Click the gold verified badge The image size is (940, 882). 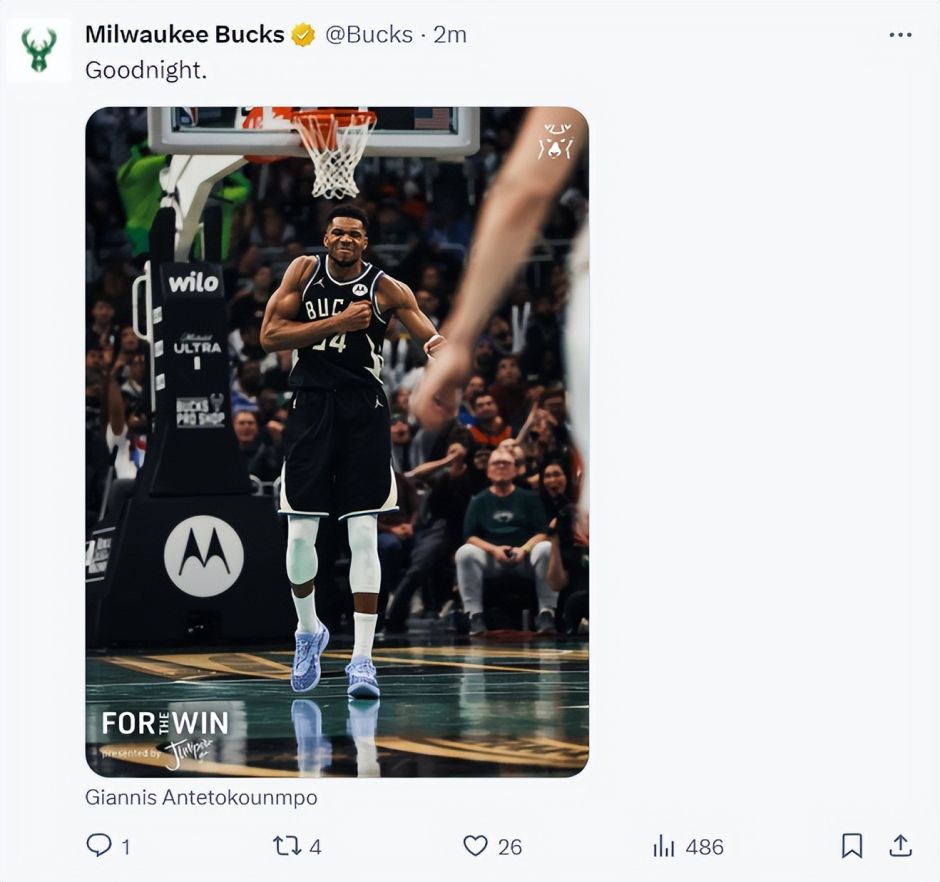[303, 35]
